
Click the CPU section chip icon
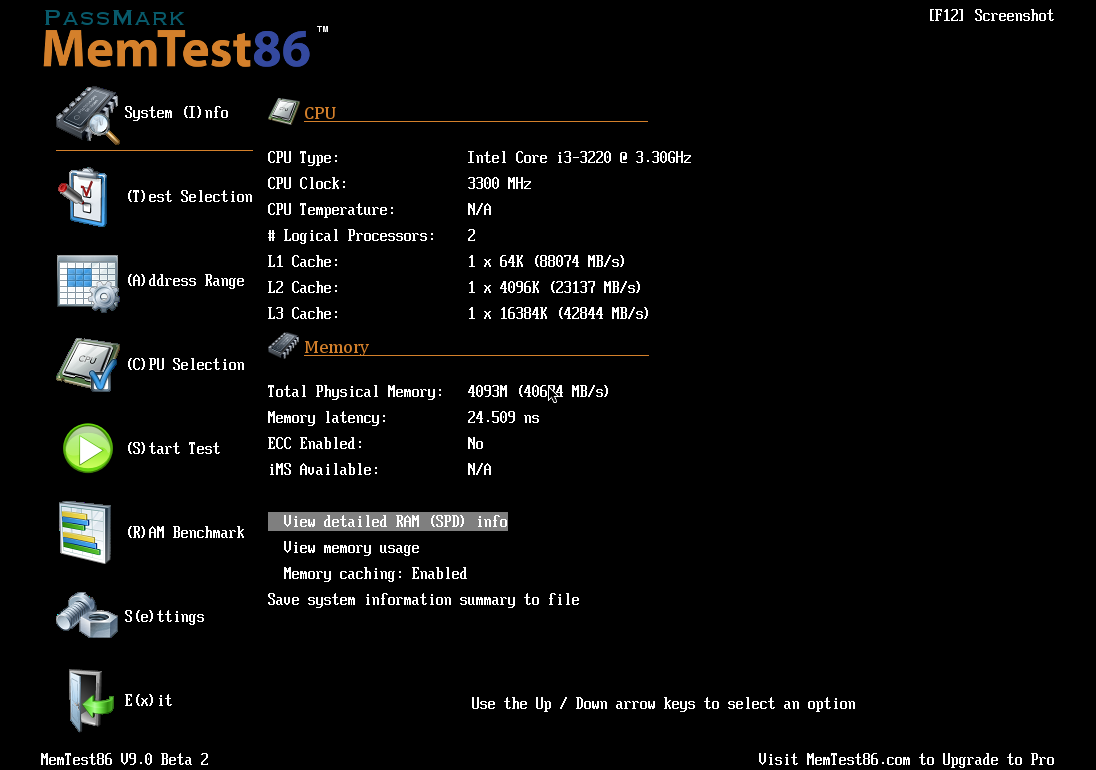pos(283,111)
